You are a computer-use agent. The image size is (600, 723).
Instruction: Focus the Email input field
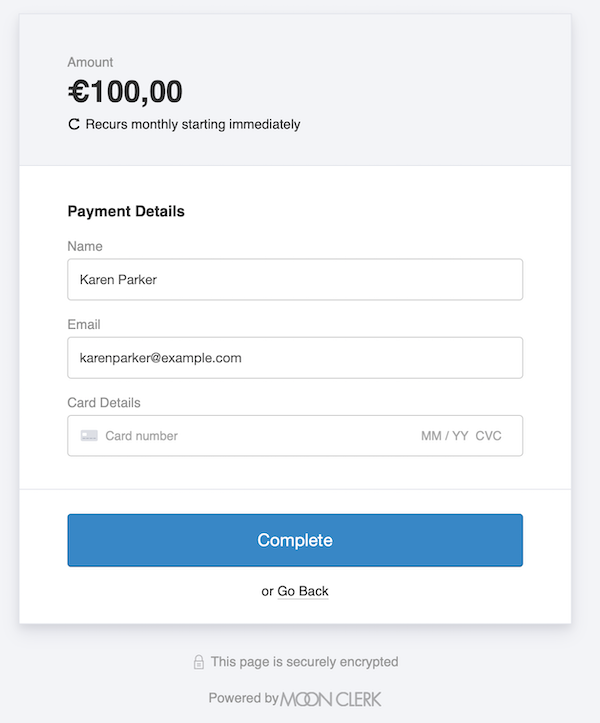(295, 358)
